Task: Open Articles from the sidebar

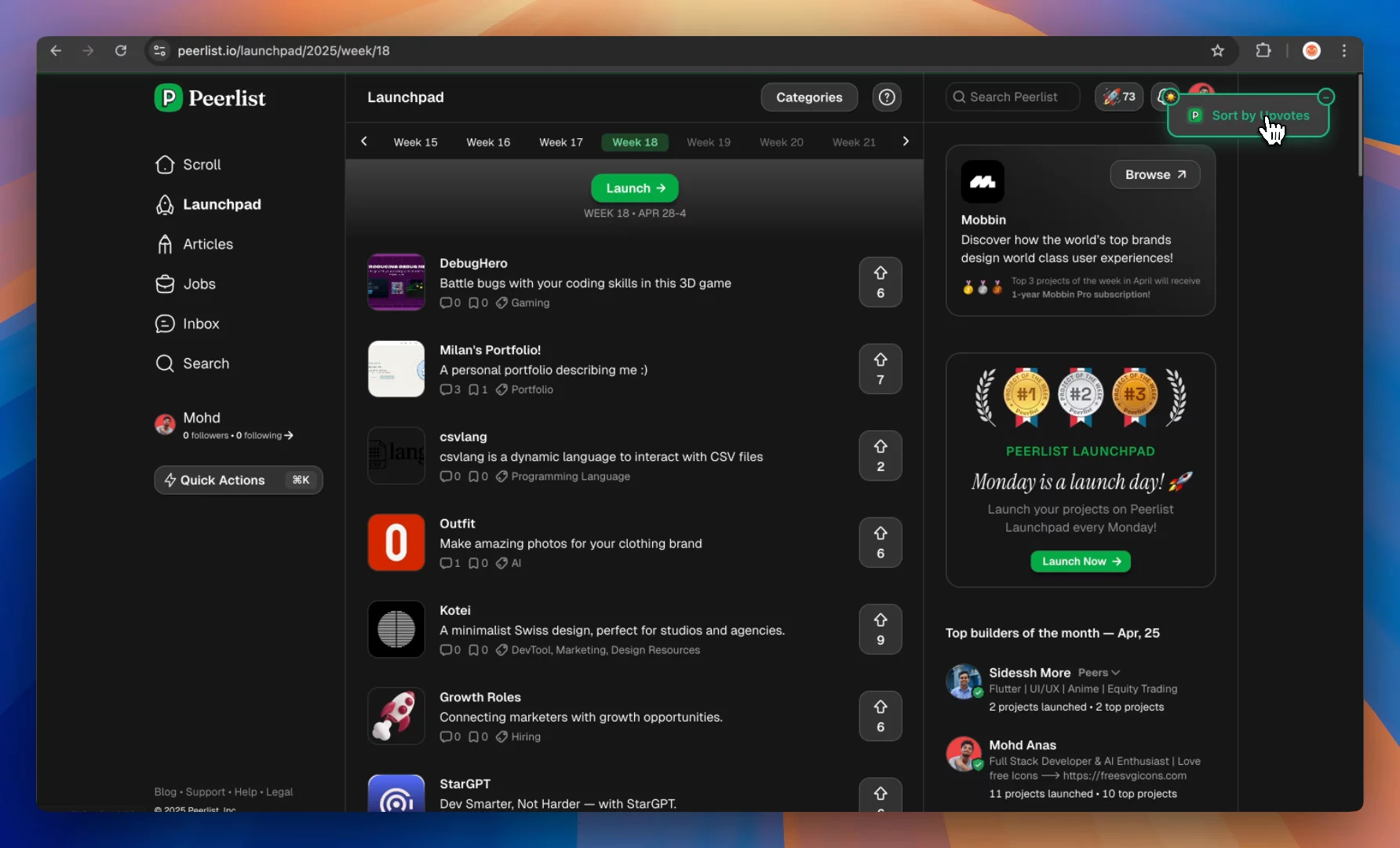Action: 208,244
